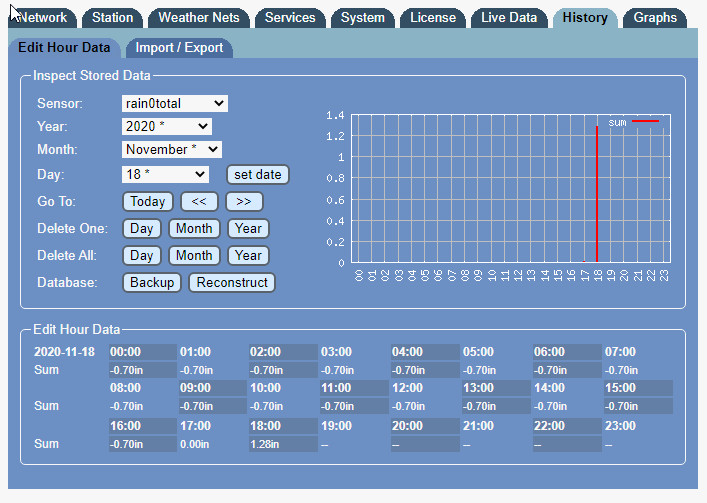Screen dimensions: 707x503
Task: Edit the Sum value under 04:00
Action: pos(425,370)
